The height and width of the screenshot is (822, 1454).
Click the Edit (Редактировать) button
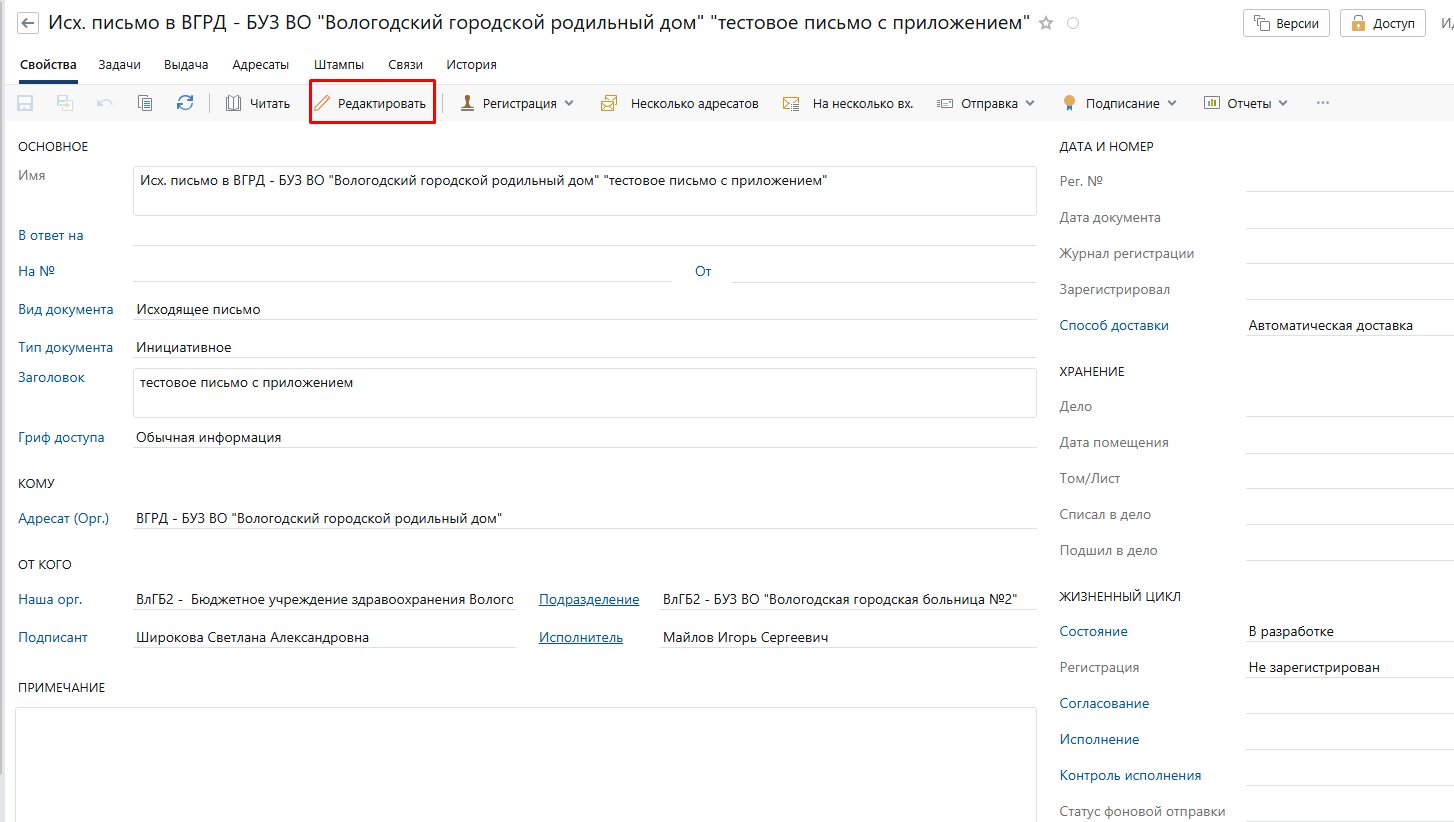coord(372,103)
